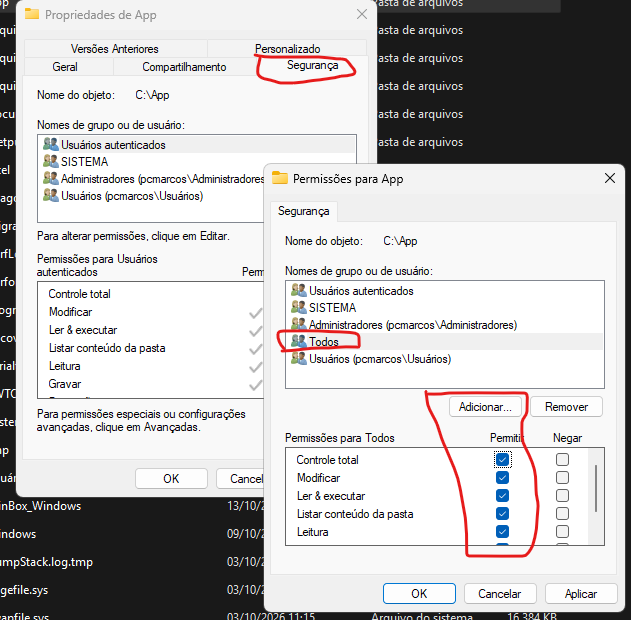631x620 pixels.
Task: Click Controle total row in Propriedades permissions
Action: point(151,294)
